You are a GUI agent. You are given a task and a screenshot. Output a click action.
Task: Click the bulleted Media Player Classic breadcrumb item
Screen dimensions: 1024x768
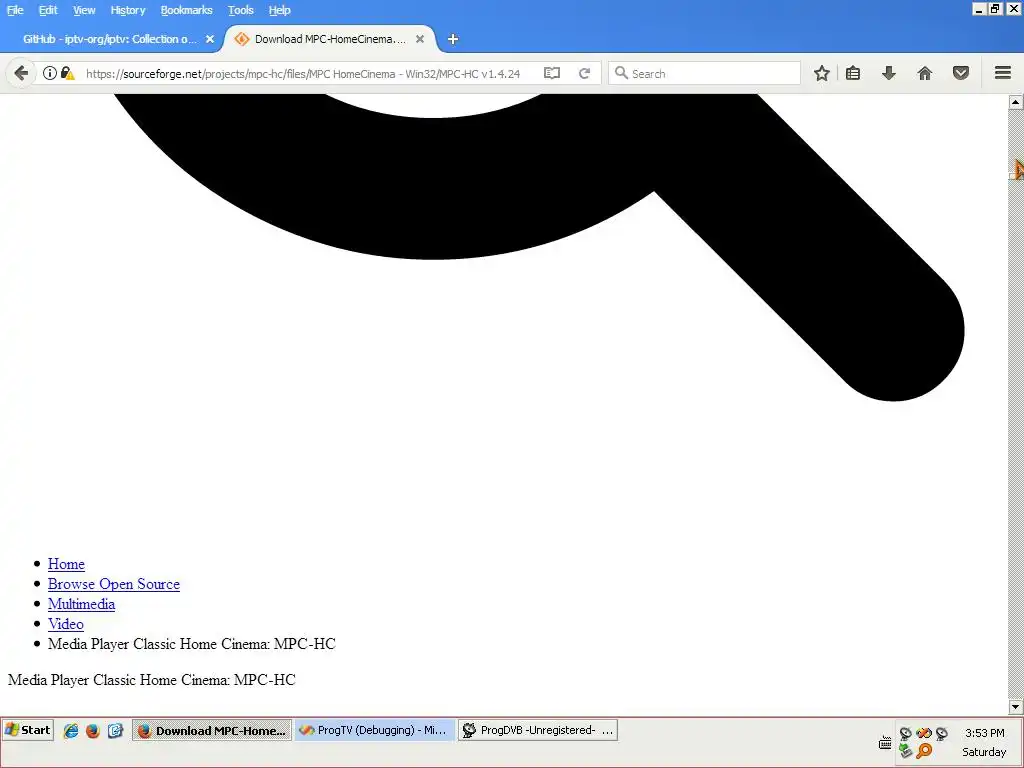pos(191,644)
